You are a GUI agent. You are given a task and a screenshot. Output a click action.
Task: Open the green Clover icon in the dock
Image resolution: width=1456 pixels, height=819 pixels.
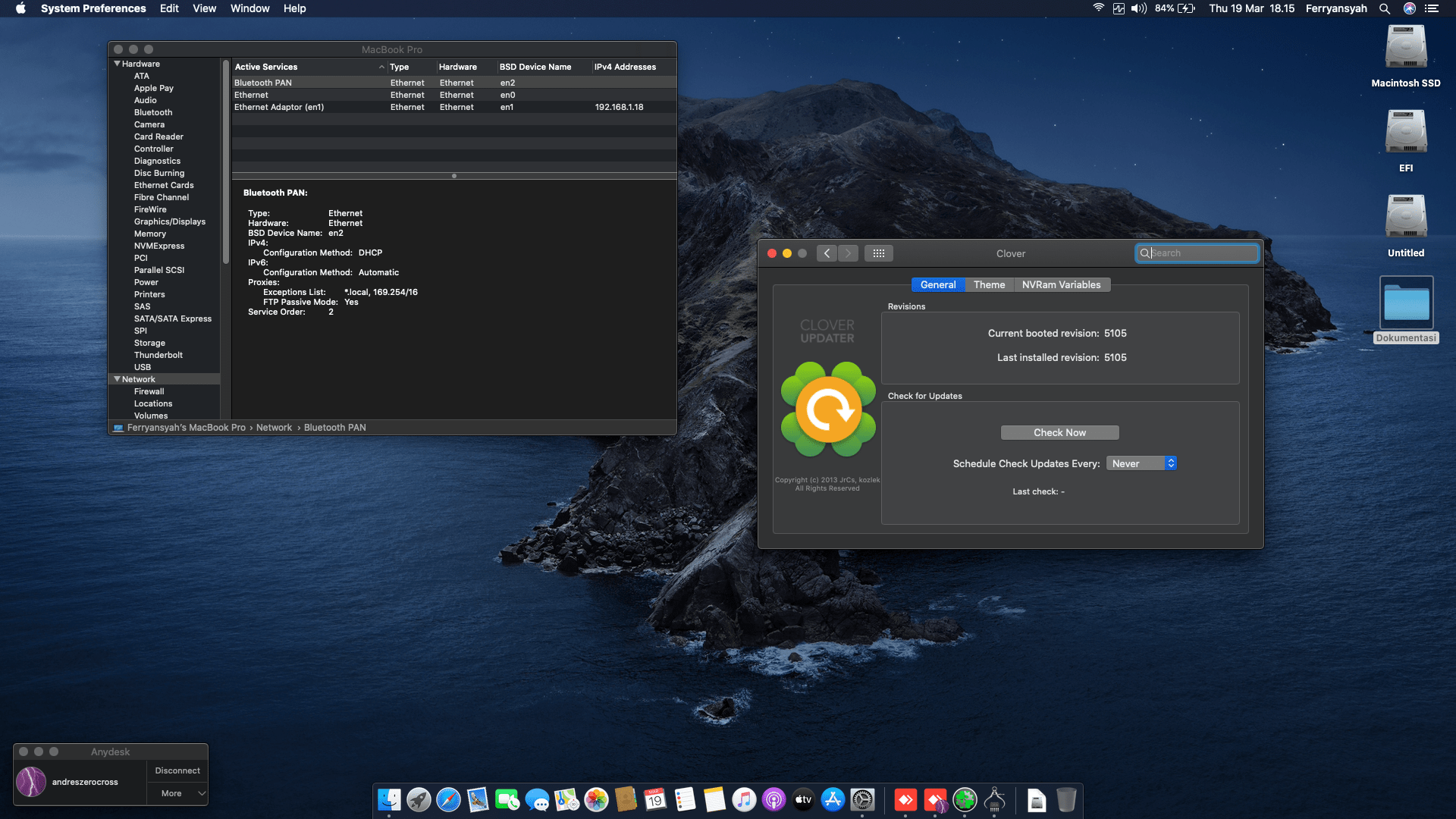point(965,799)
